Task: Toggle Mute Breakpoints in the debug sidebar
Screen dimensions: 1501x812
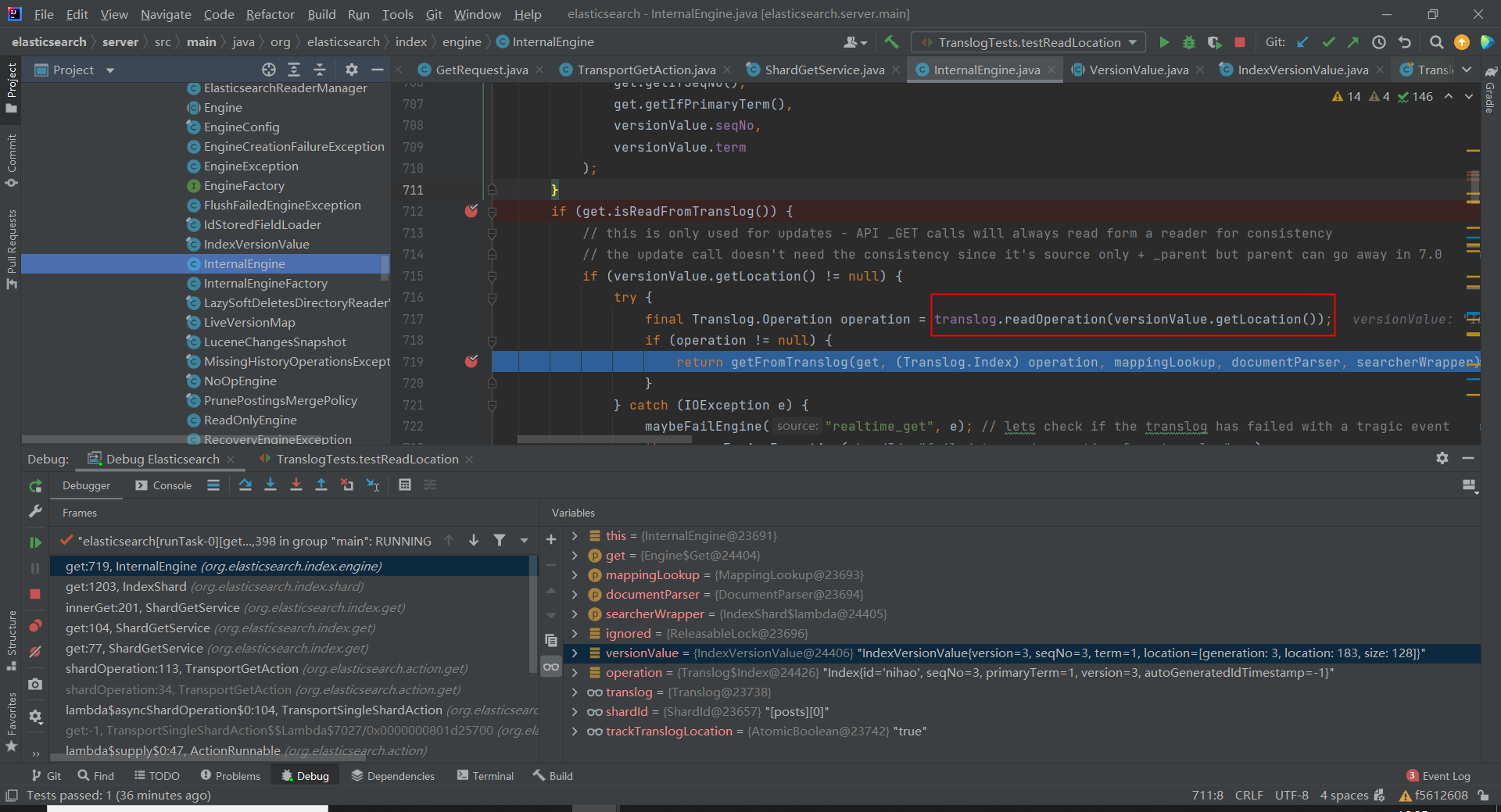Action: (x=35, y=652)
